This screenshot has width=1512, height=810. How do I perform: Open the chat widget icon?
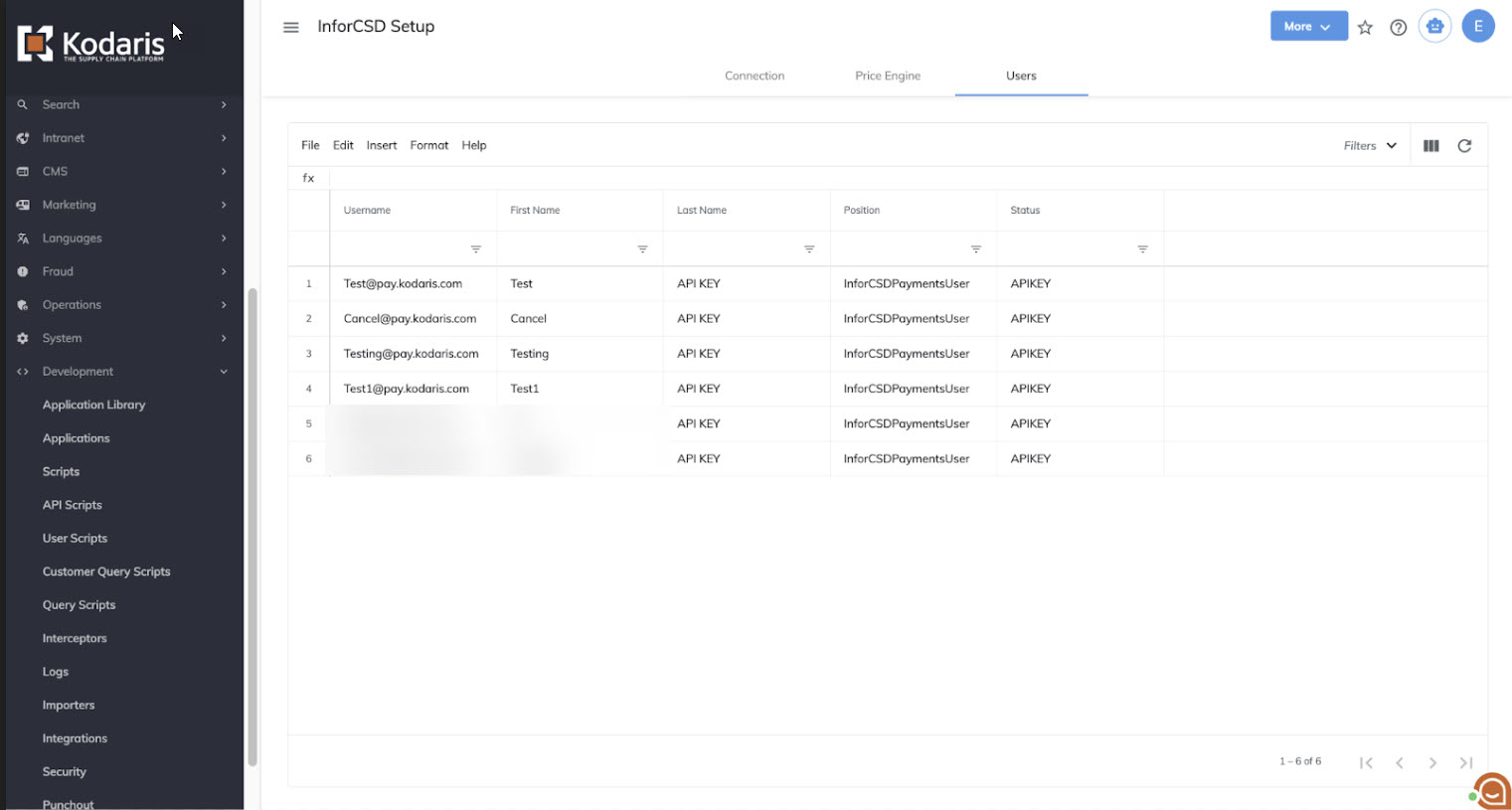pyautogui.click(x=1491, y=791)
